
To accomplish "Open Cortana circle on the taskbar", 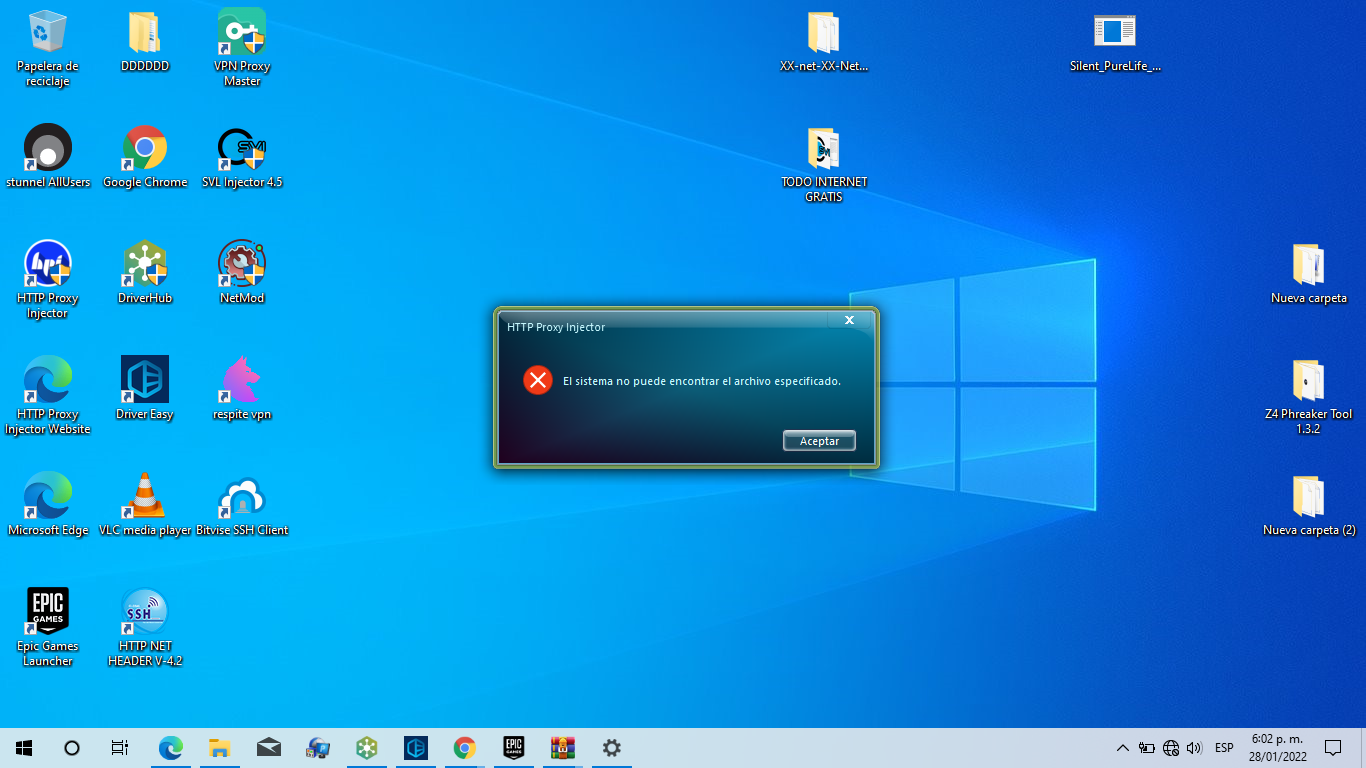I will click(72, 748).
